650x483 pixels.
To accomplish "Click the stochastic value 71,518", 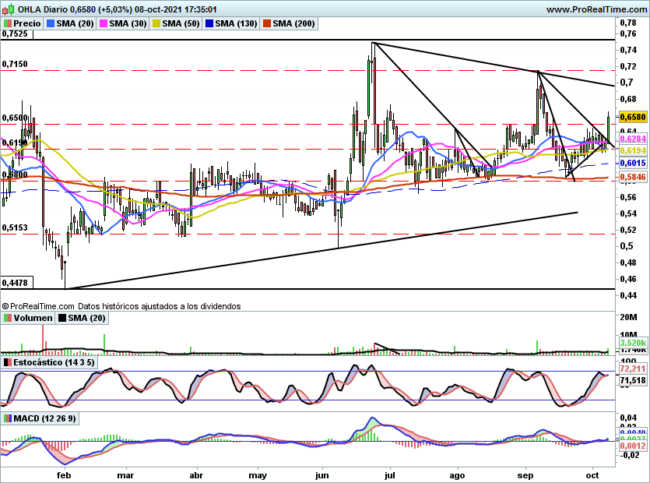I will tap(633, 380).
